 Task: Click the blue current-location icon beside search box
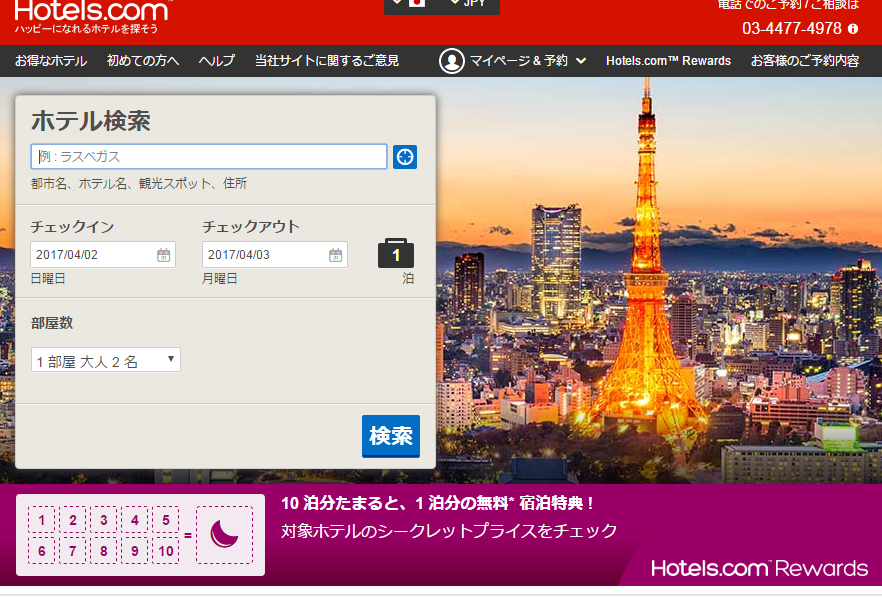[x=404, y=157]
